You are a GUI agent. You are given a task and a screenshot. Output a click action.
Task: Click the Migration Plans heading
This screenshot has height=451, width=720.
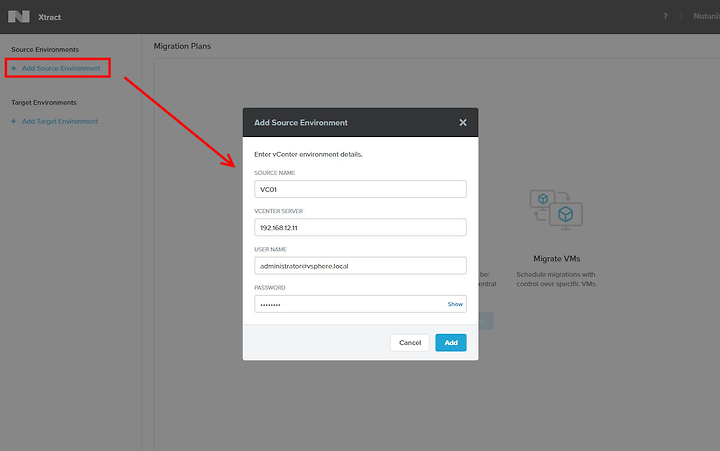(x=182, y=46)
